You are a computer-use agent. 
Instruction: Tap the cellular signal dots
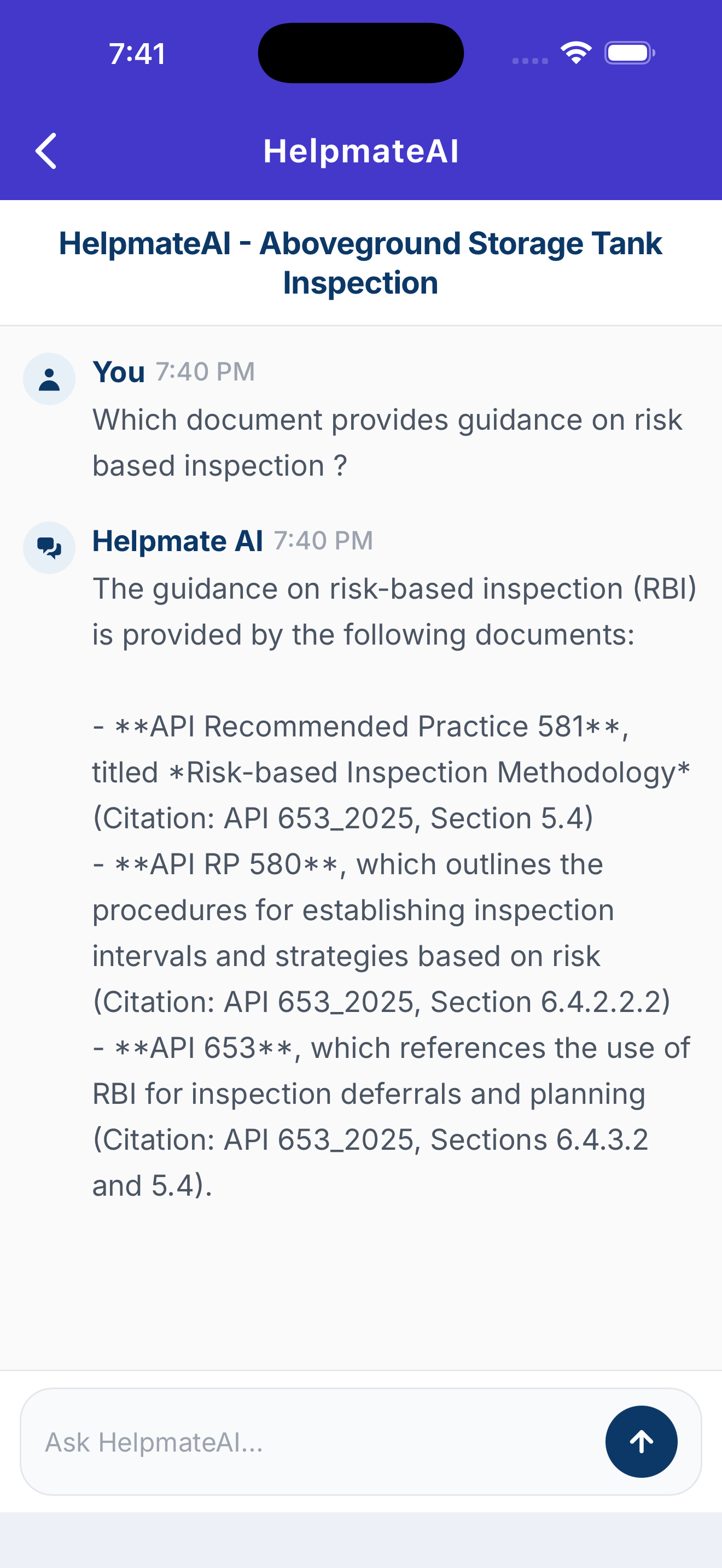[530, 60]
